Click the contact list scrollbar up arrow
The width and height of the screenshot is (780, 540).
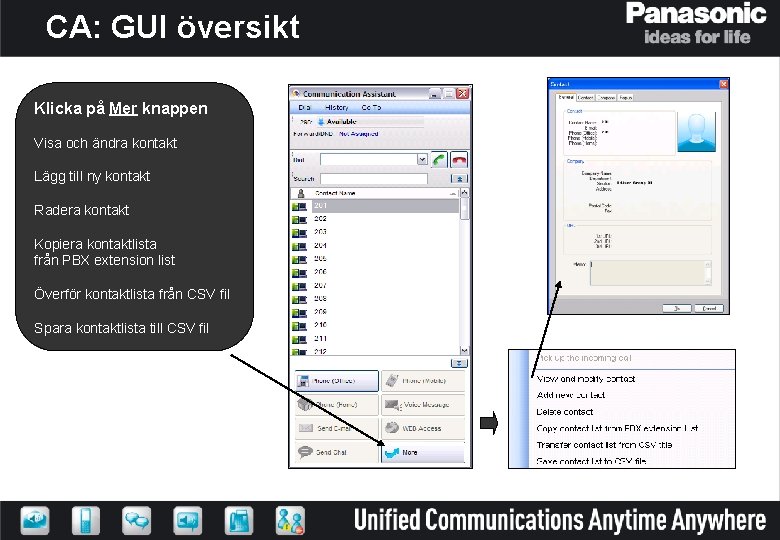tap(464, 192)
